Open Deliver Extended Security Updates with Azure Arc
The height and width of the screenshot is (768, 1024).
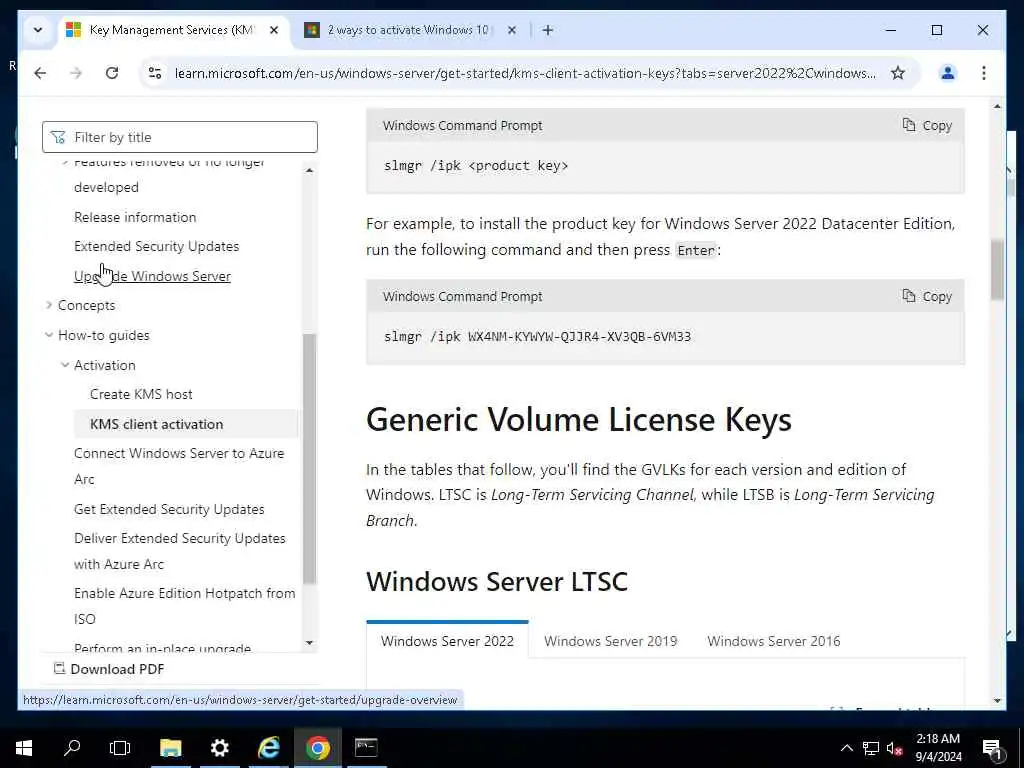coord(180,551)
